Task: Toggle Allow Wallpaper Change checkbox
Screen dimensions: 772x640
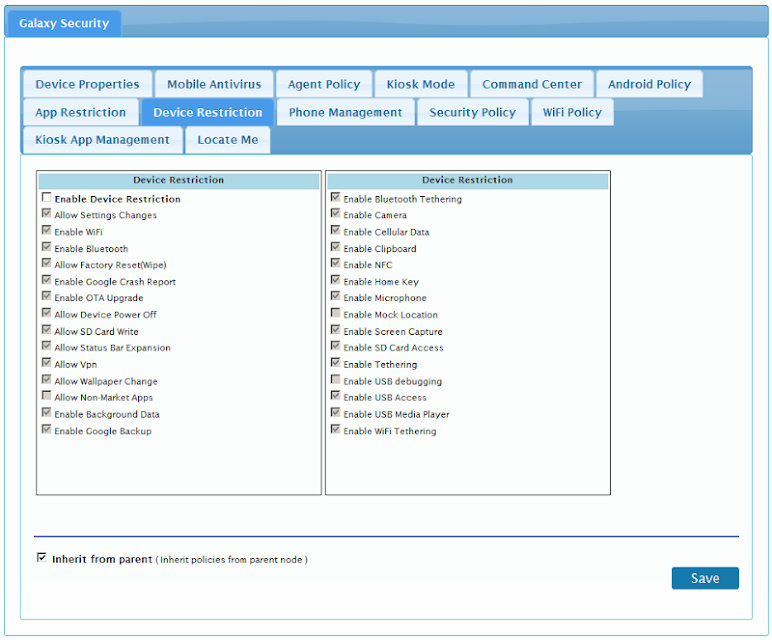Action: (47, 379)
